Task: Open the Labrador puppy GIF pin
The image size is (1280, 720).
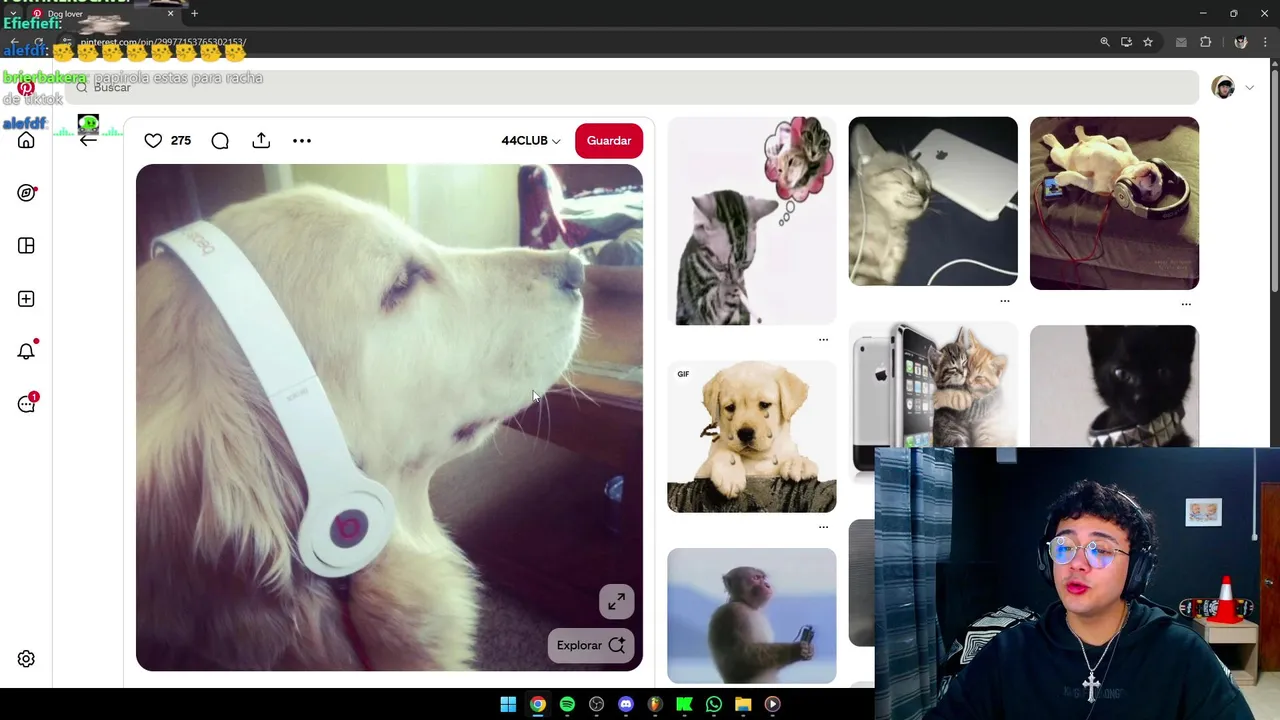Action: pyautogui.click(x=752, y=437)
